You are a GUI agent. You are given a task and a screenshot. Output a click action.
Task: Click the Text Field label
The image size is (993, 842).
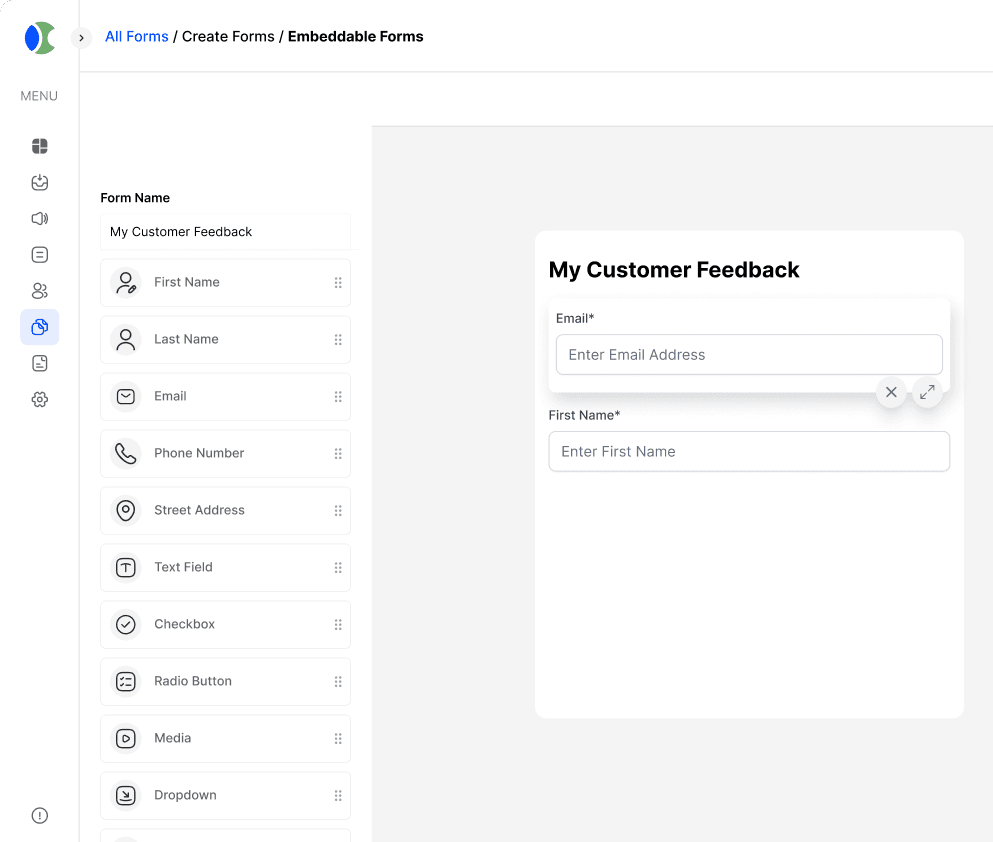183,567
